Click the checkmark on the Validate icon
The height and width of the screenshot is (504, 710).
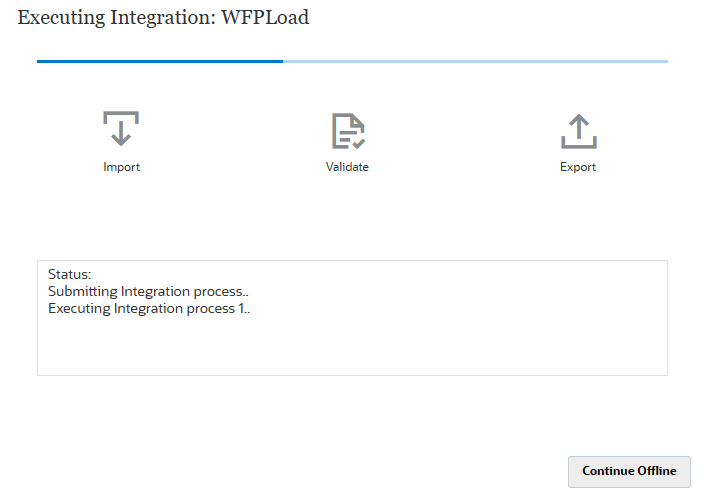click(x=358, y=142)
